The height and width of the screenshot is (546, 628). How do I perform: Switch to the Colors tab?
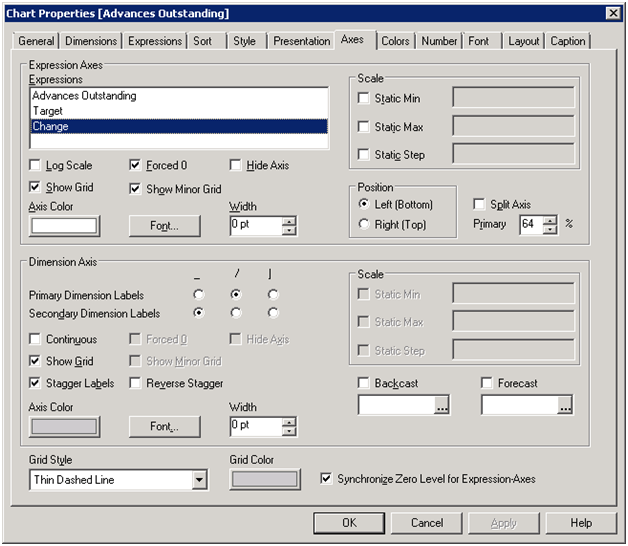tap(395, 41)
